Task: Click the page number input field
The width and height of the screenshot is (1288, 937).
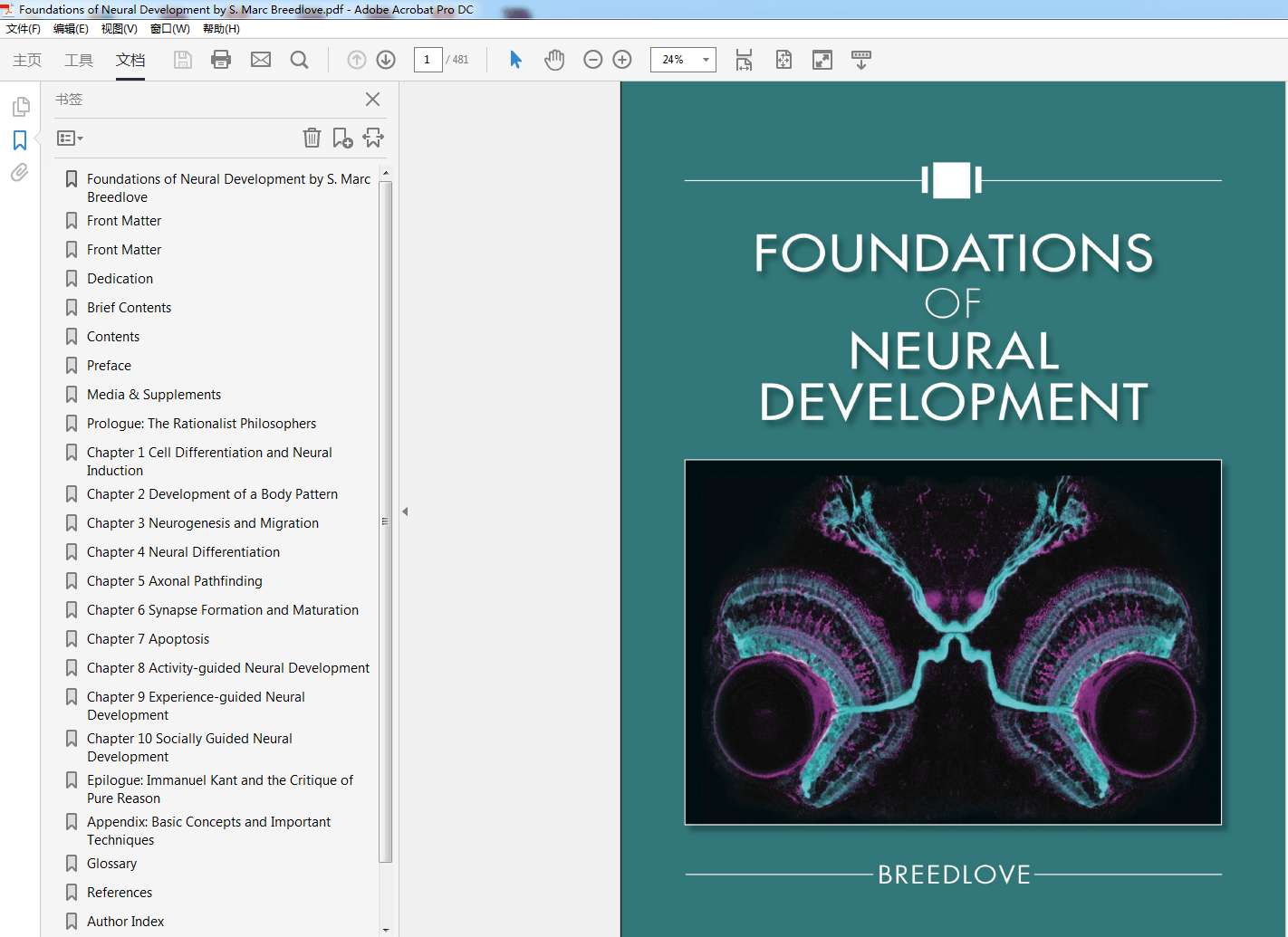Action: 428,59
